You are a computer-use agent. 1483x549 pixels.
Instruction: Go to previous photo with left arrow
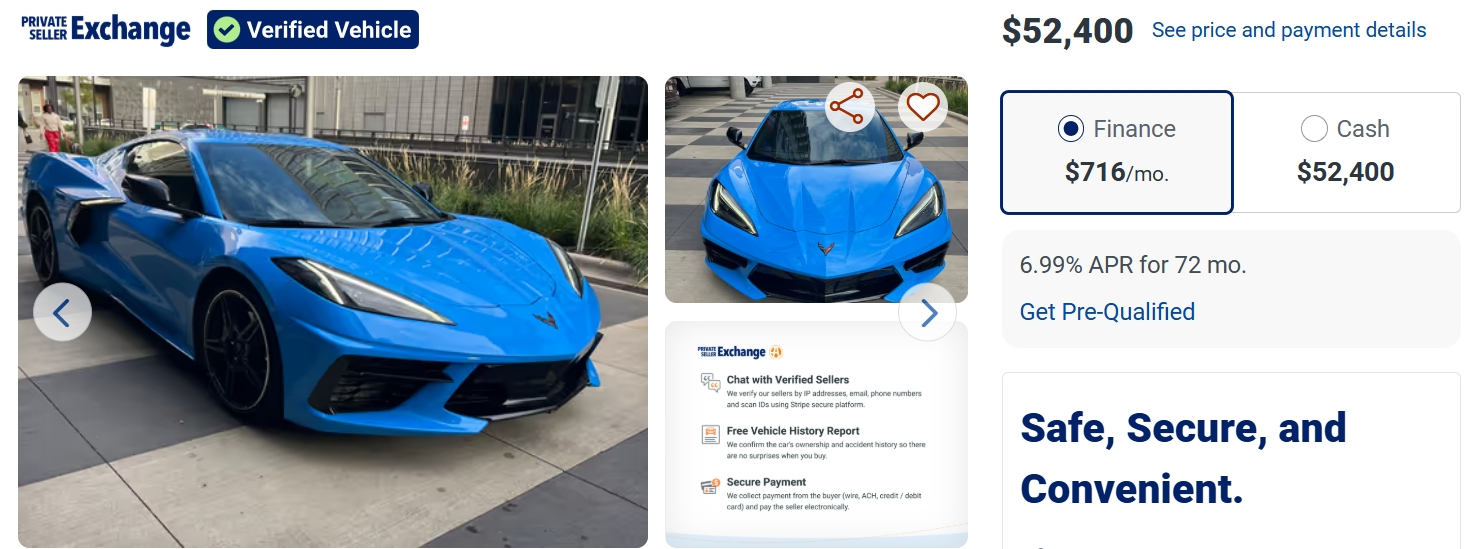(x=62, y=313)
